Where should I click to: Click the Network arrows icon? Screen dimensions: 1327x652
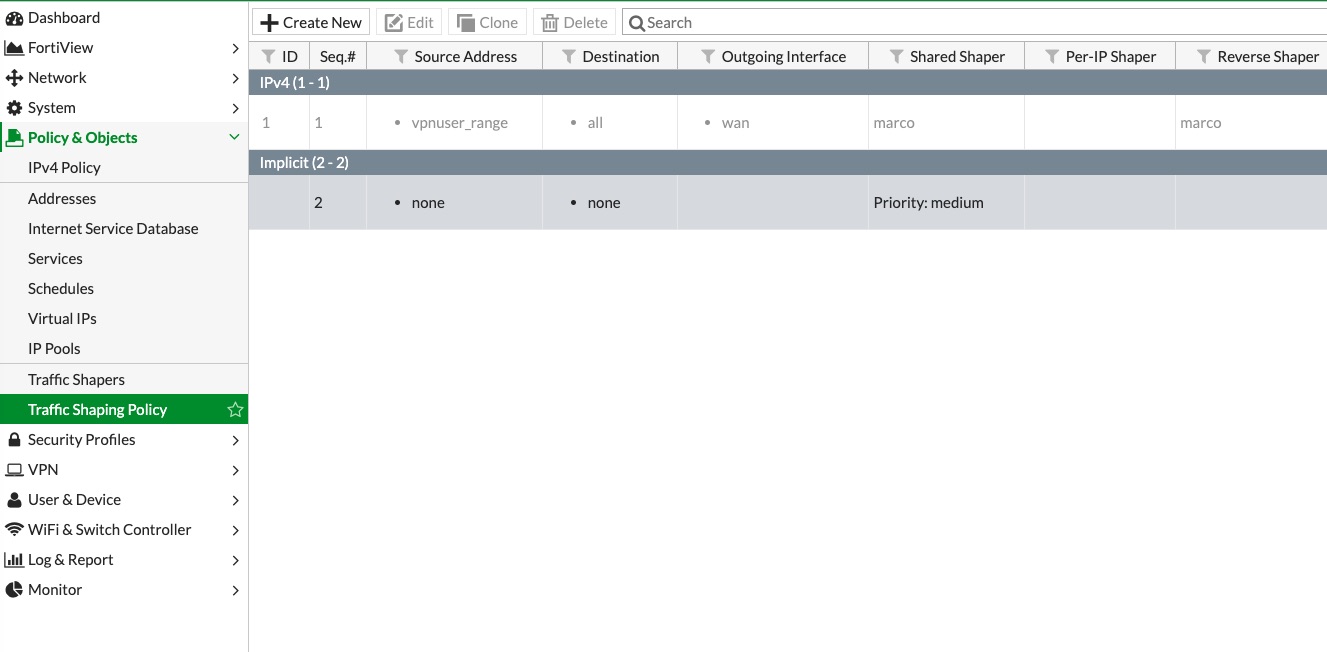pos(14,78)
